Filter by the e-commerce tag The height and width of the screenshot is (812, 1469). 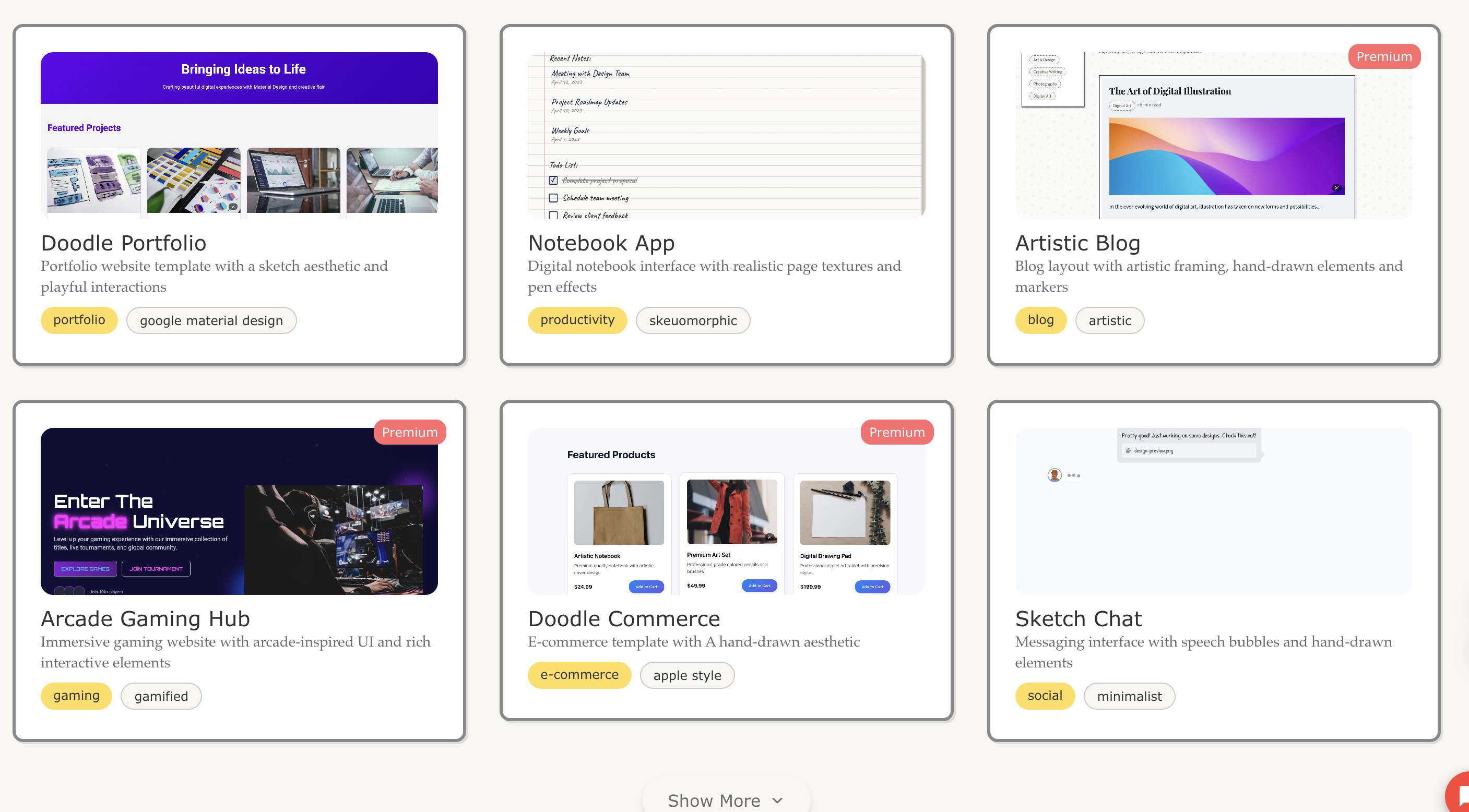tap(579, 675)
